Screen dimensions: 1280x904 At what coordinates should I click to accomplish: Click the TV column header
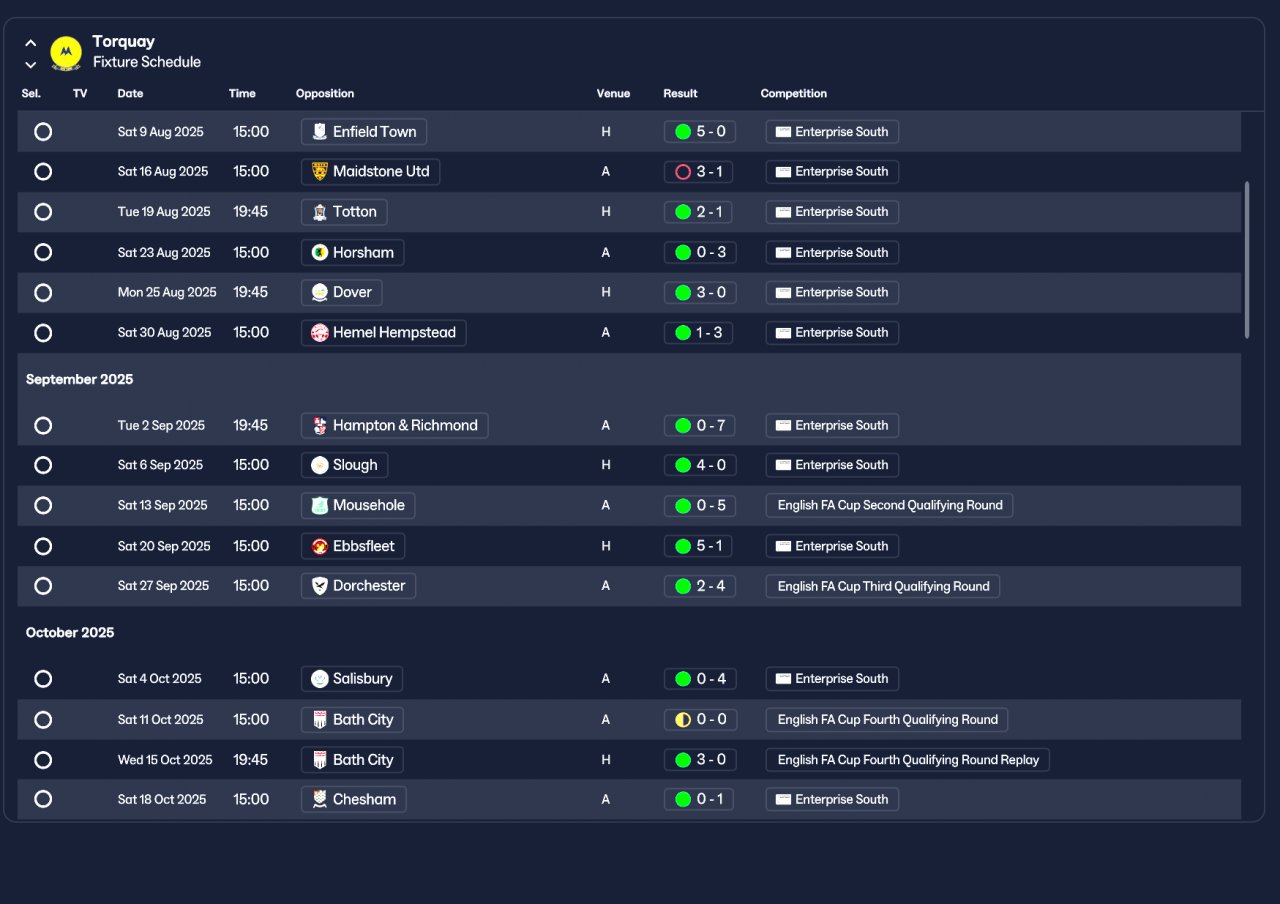pyautogui.click(x=80, y=93)
